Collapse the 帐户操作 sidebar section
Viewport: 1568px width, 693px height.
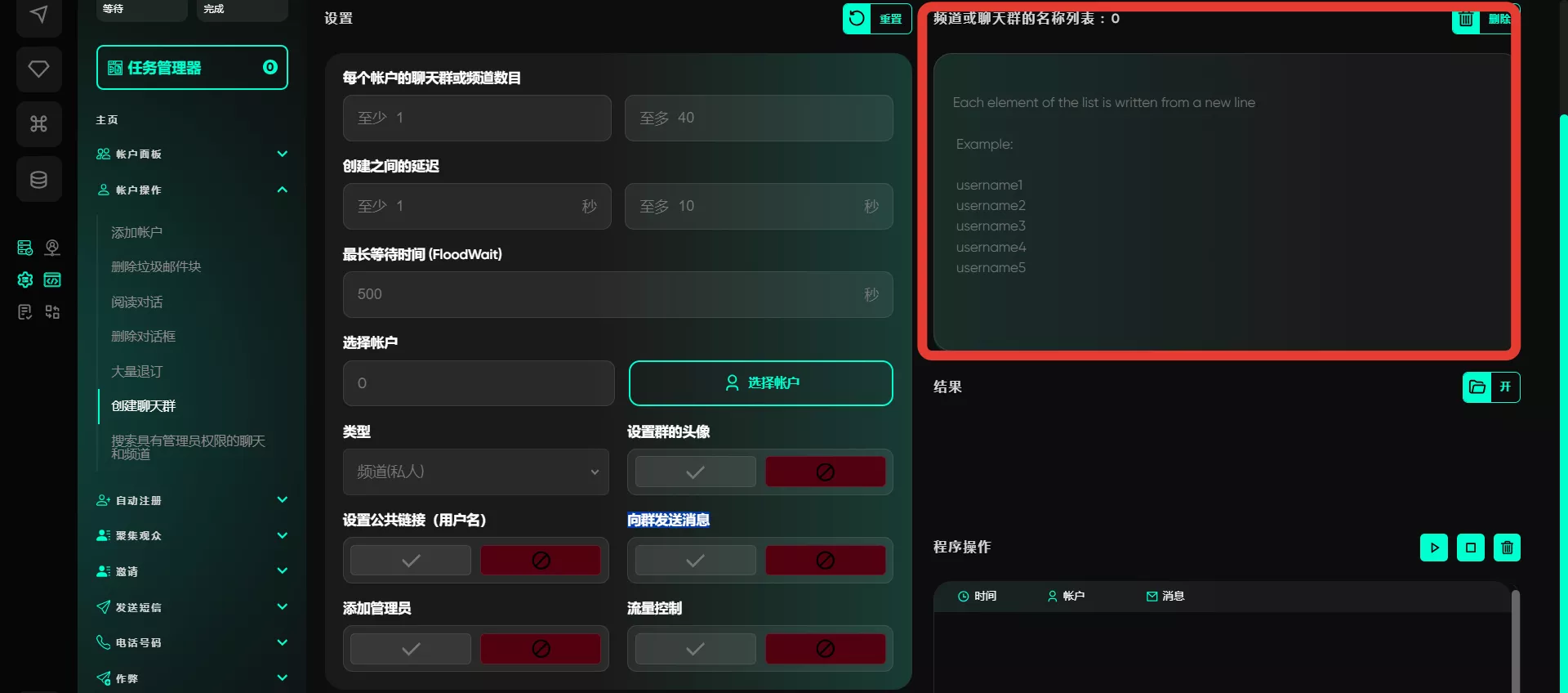click(193, 190)
